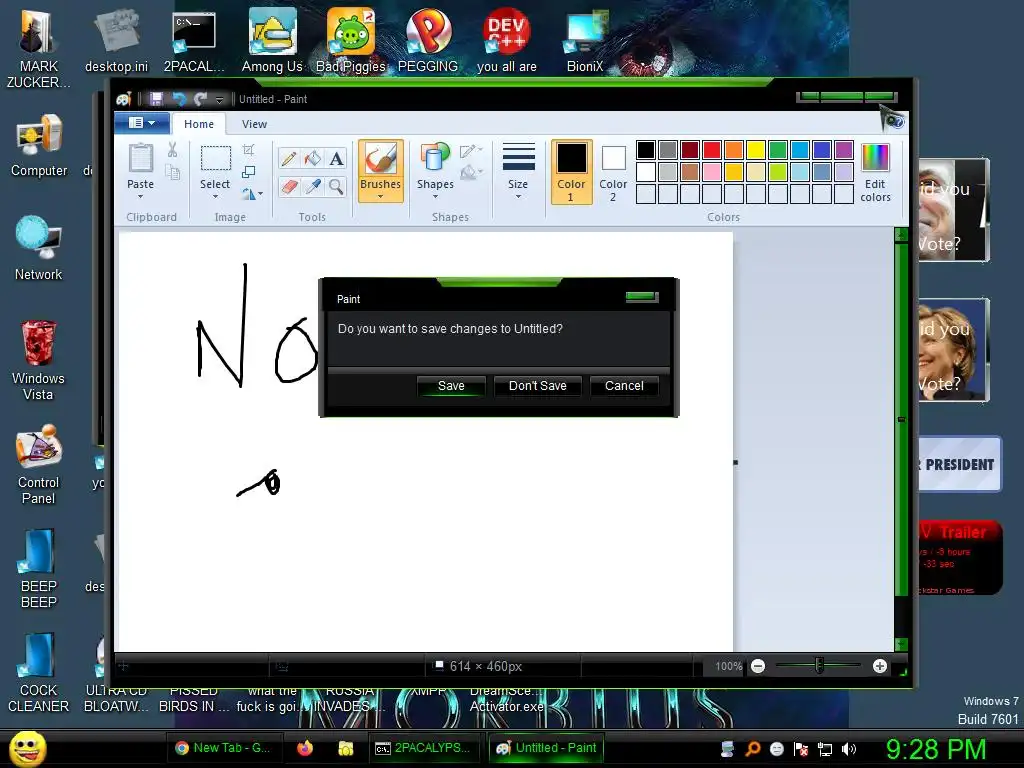Image resolution: width=1024 pixels, height=768 pixels.
Task: Pick the green color swatch
Action: coord(778,150)
